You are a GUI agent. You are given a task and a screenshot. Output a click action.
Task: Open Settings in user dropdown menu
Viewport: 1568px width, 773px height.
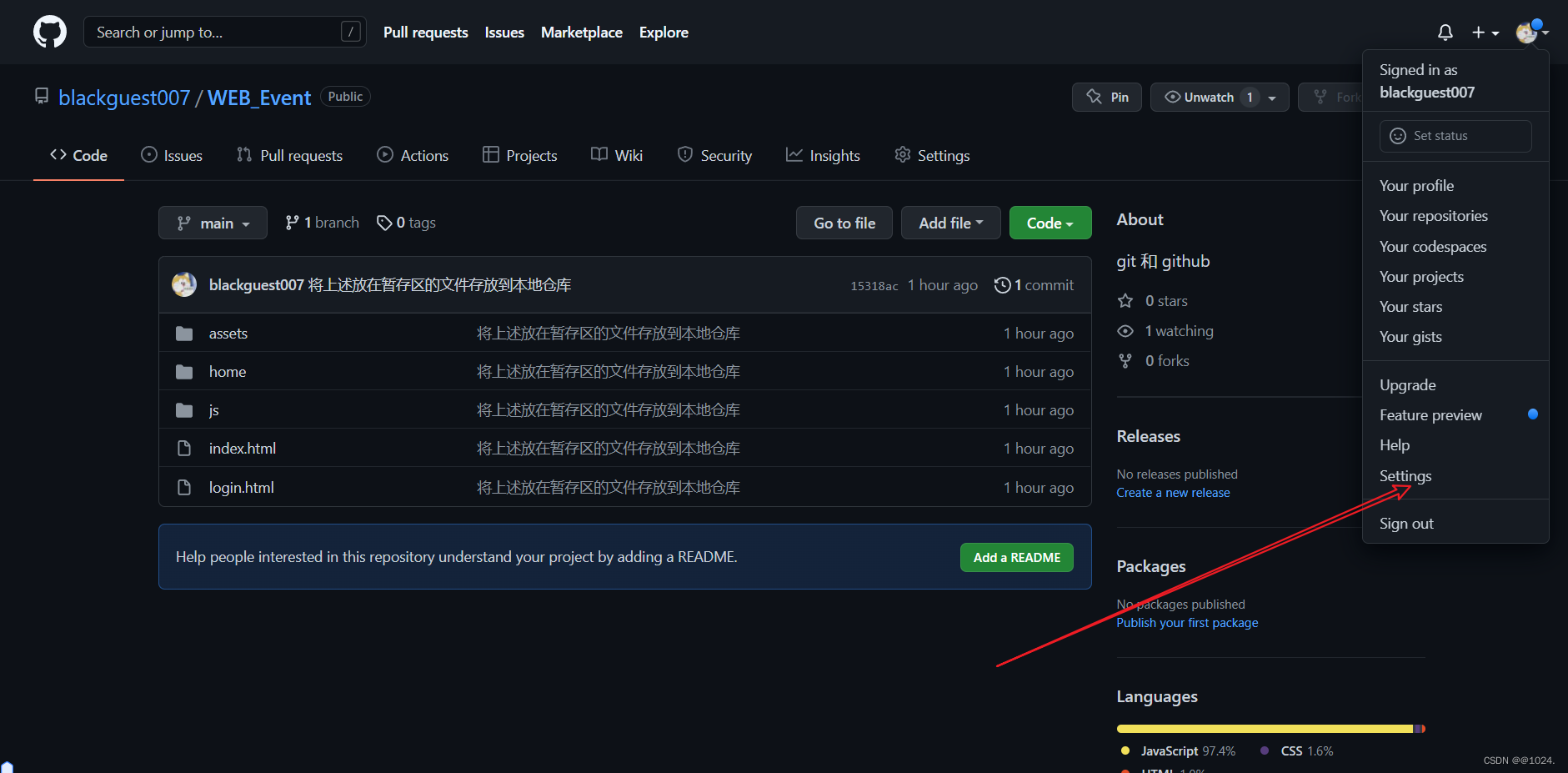(x=1455, y=476)
